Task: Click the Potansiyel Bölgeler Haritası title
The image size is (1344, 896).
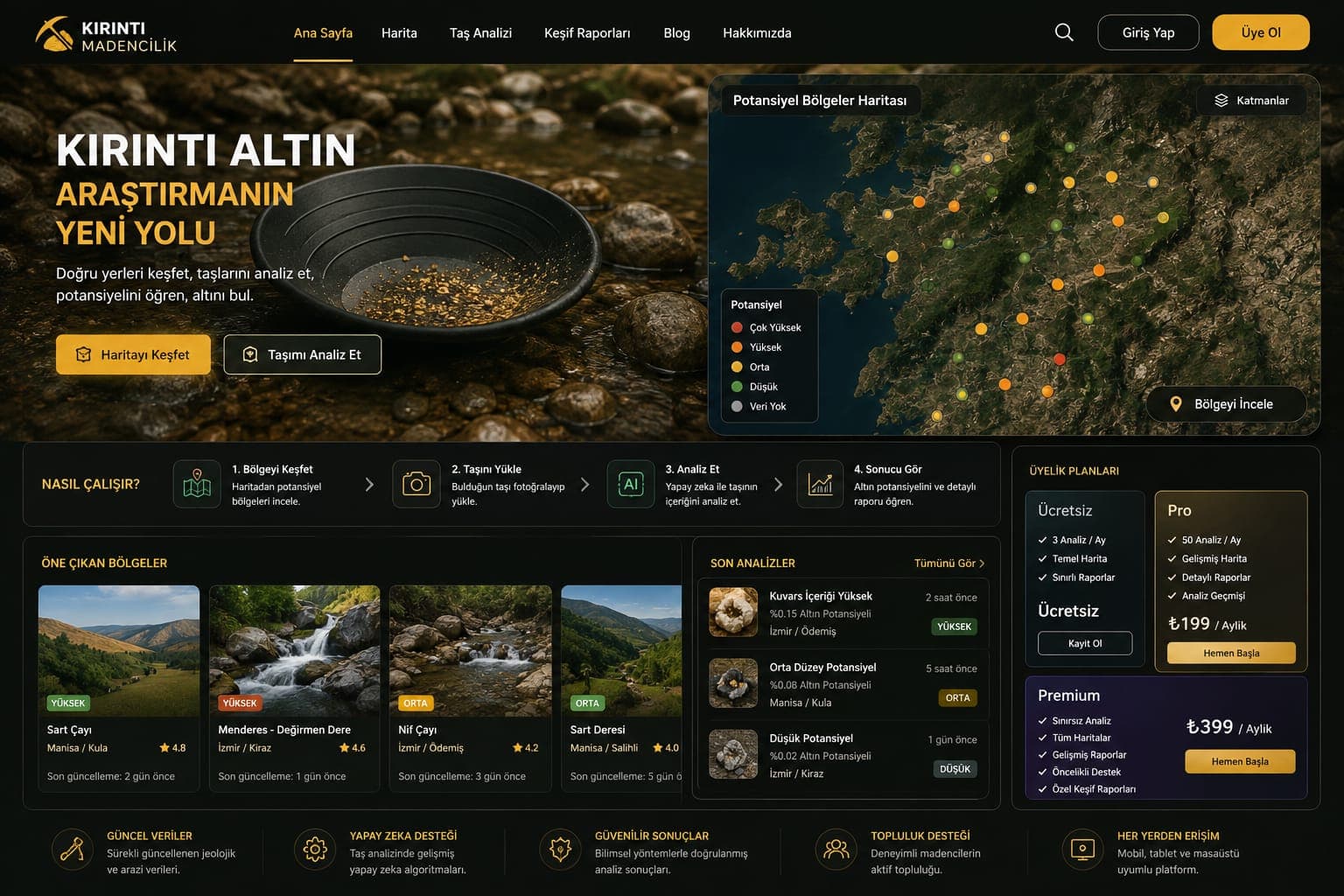Action: tap(820, 101)
